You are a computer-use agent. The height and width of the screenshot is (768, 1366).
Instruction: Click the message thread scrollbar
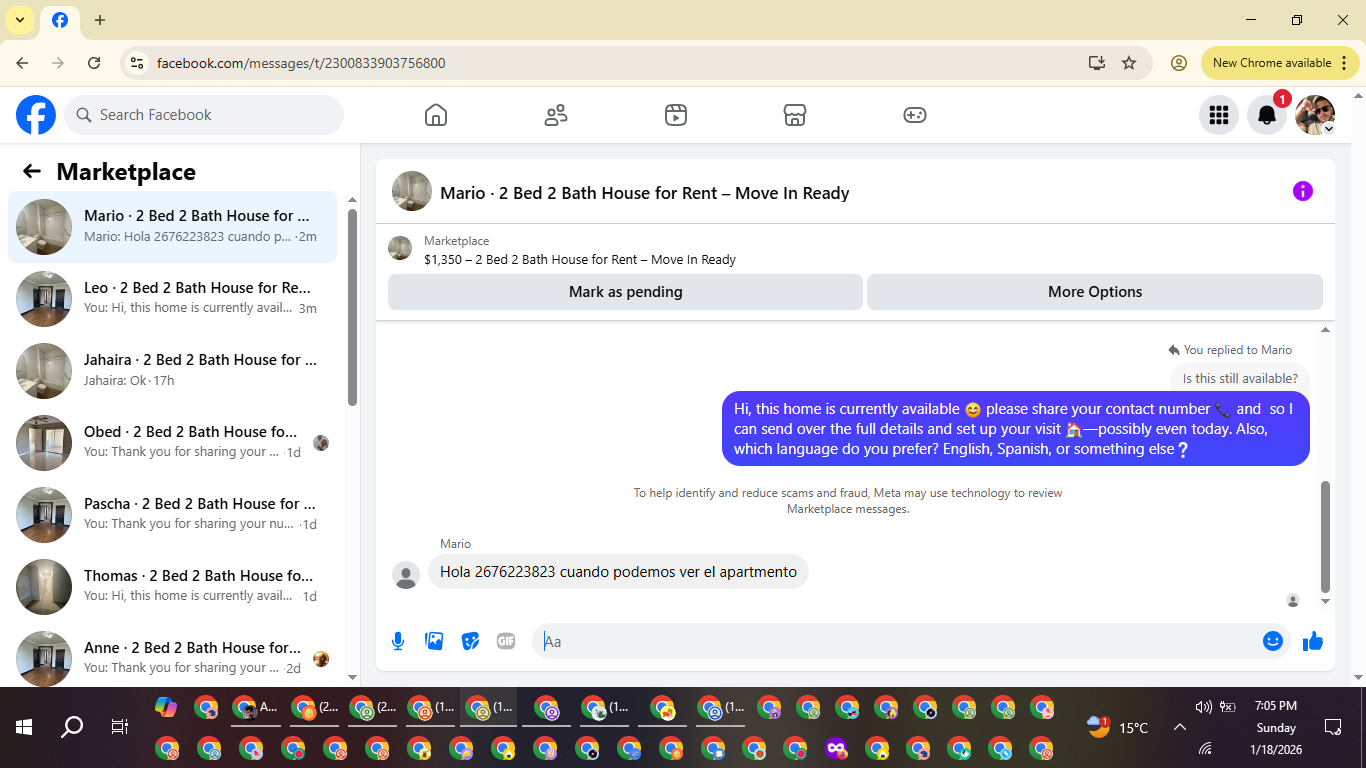coord(1326,537)
